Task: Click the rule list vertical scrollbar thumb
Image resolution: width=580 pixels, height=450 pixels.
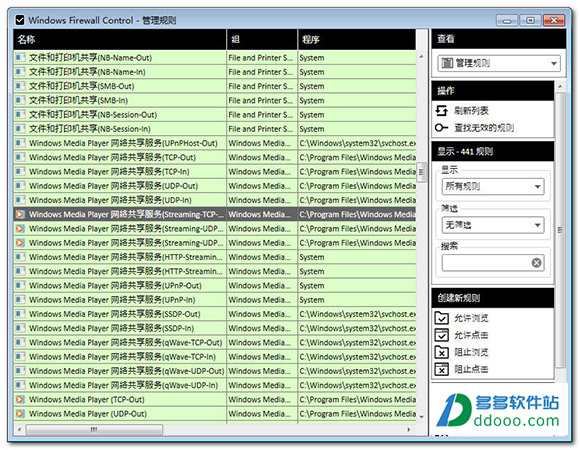Action: tap(421, 172)
